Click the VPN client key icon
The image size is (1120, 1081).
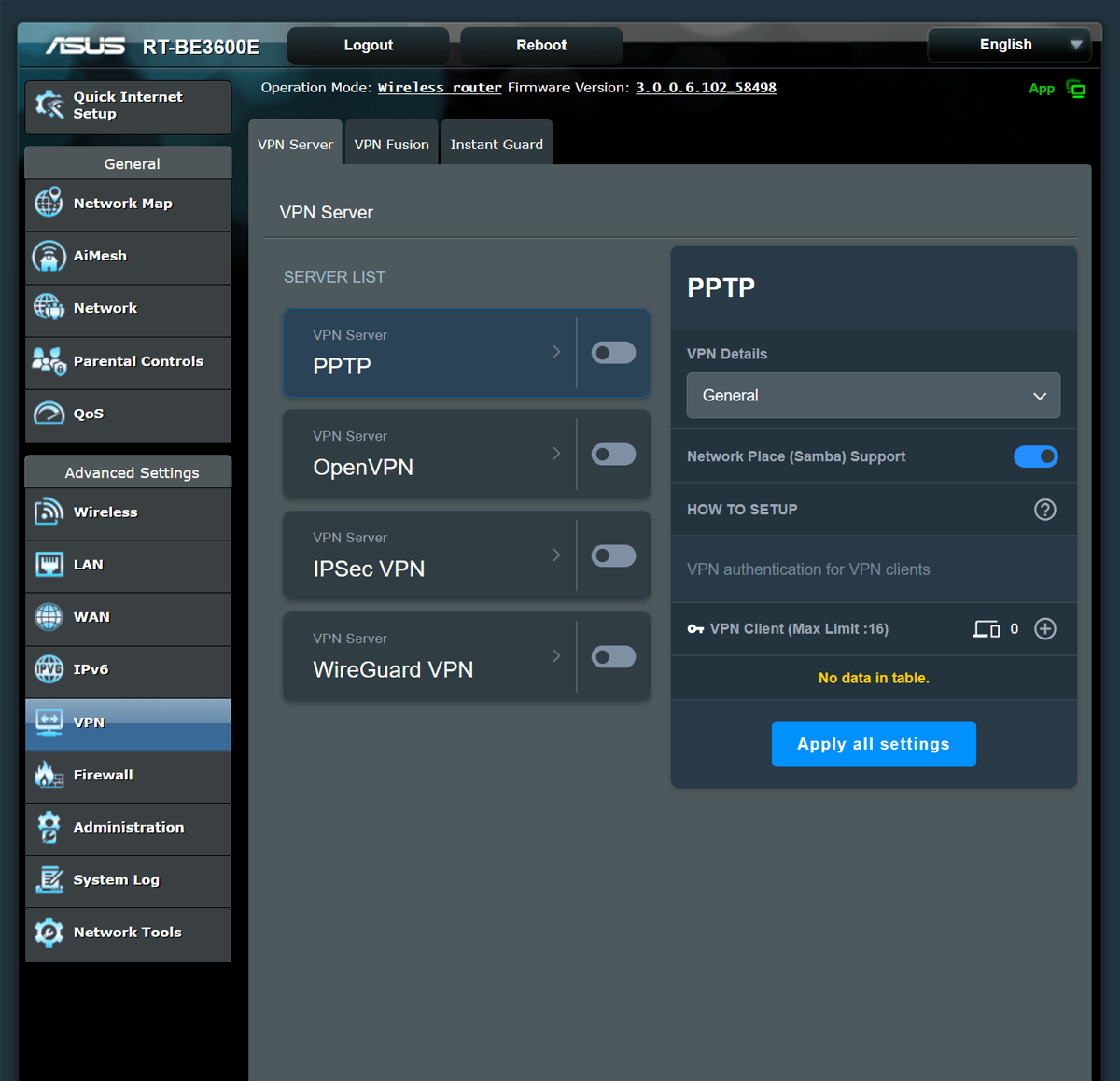tap(695, 629)
